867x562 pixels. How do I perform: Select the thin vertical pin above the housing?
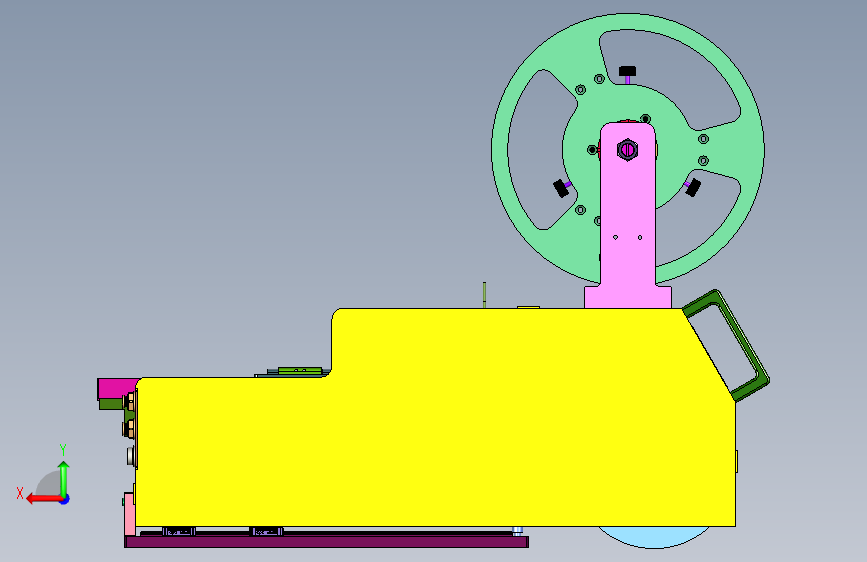click(484, 295)
